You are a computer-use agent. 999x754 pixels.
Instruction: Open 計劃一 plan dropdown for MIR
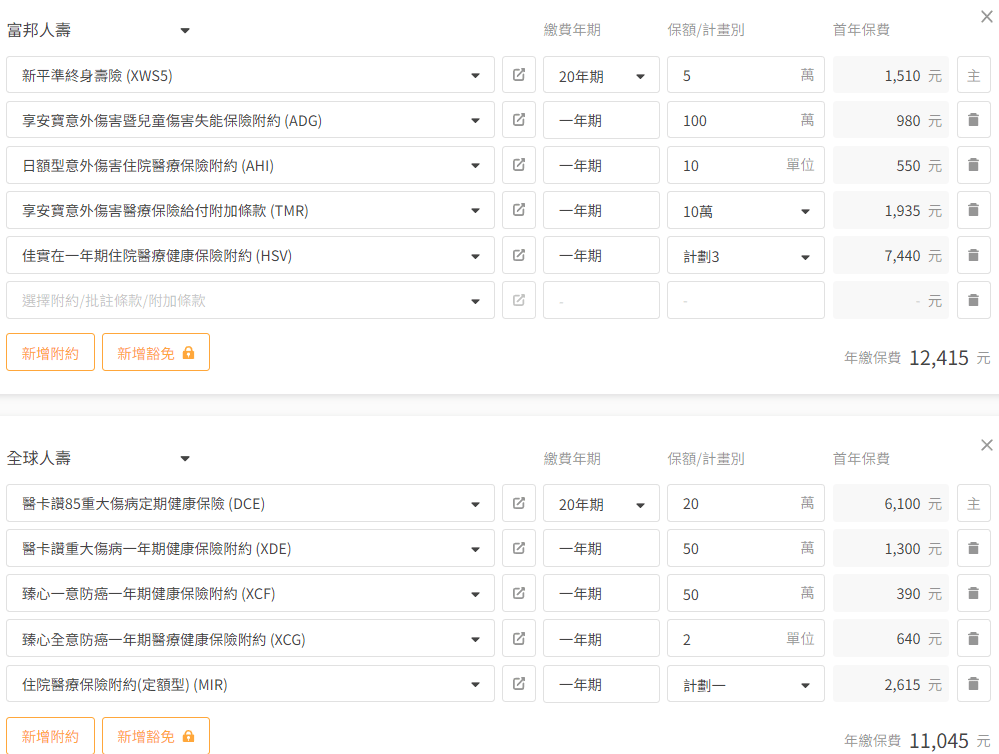[x=745, y=685]
